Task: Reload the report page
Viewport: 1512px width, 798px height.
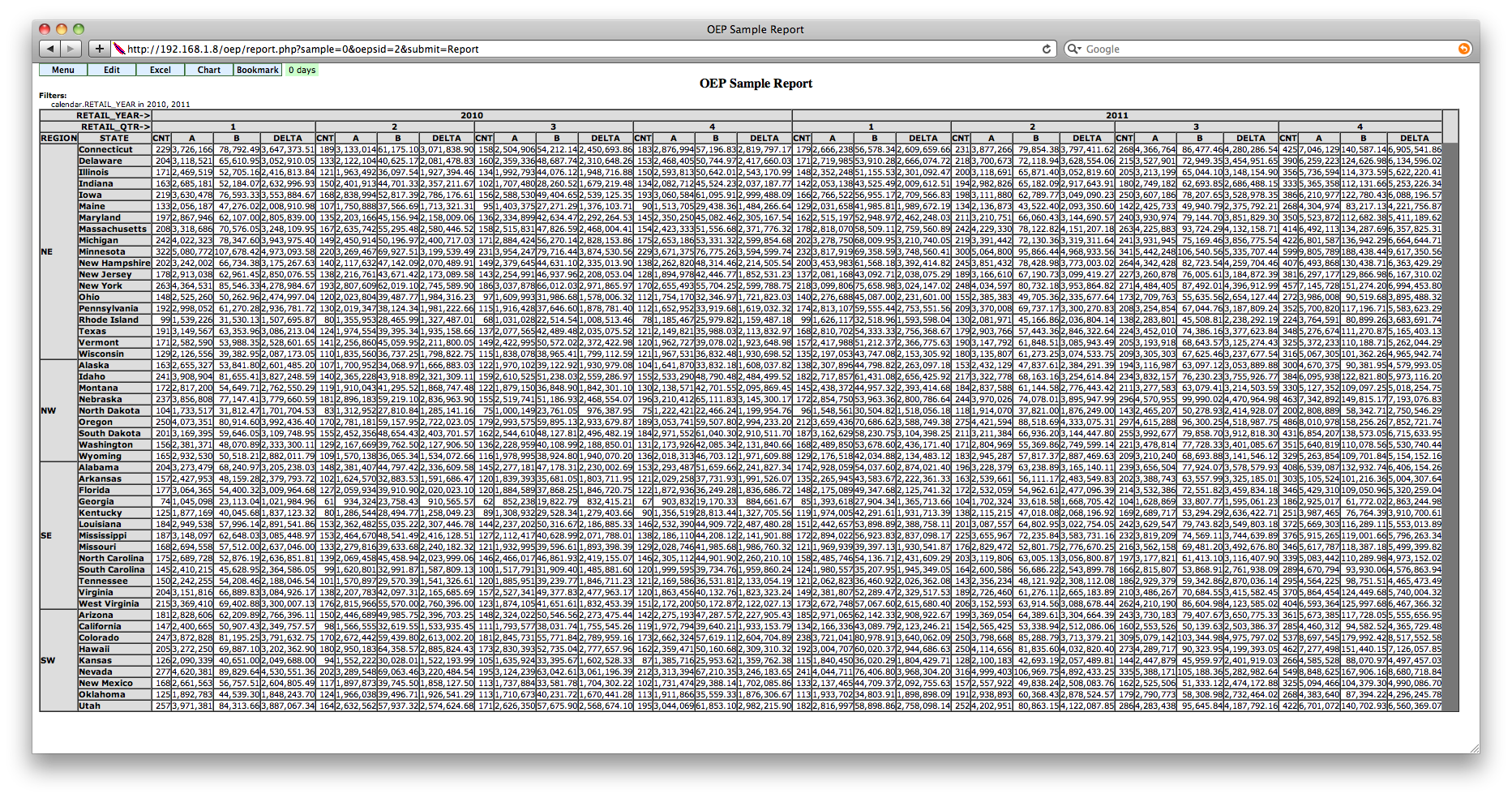Action: (x=1046, y=49)
